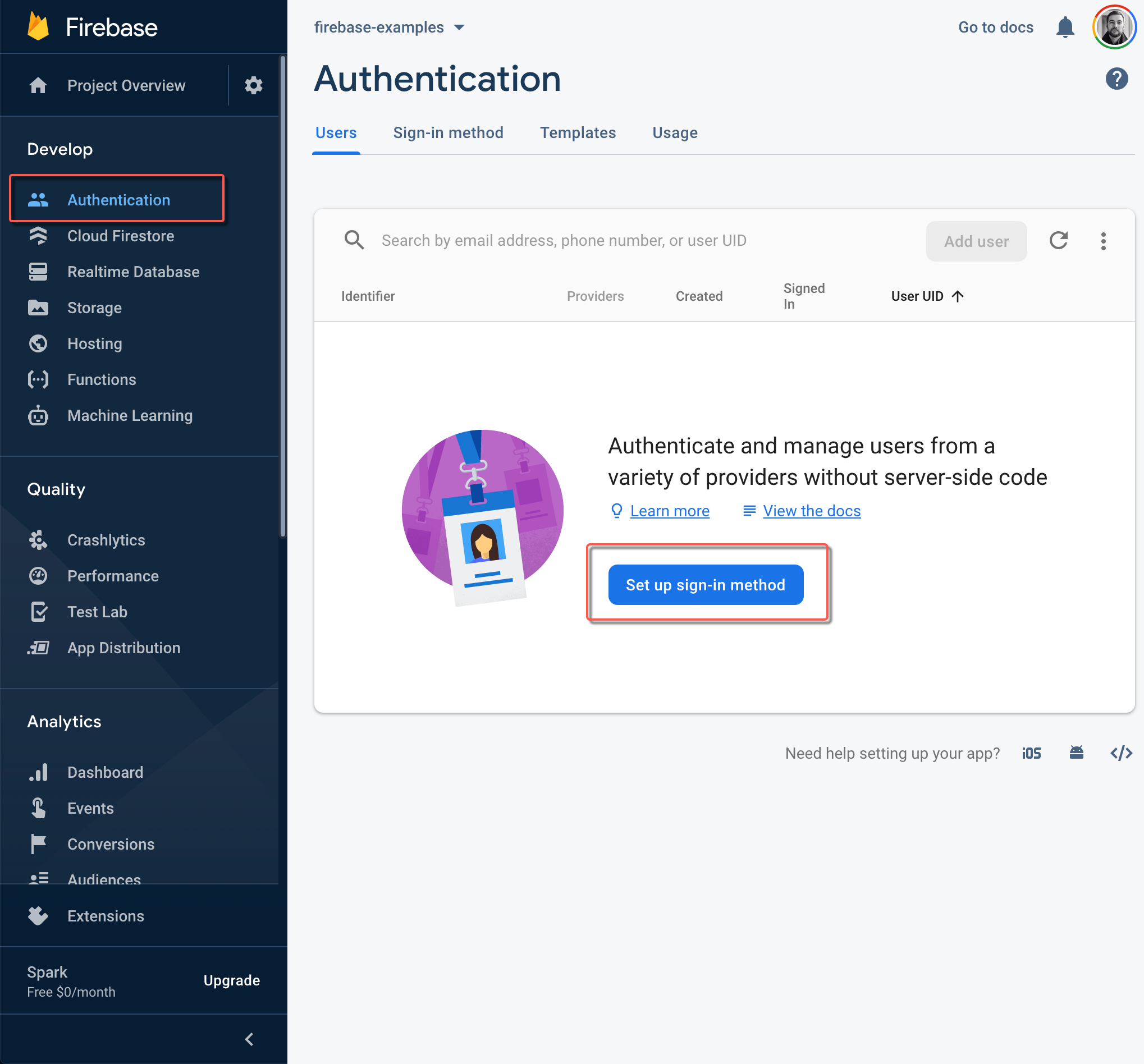
Task: Click the Extensions puzzle icon
Action: (x=38, y=915)
